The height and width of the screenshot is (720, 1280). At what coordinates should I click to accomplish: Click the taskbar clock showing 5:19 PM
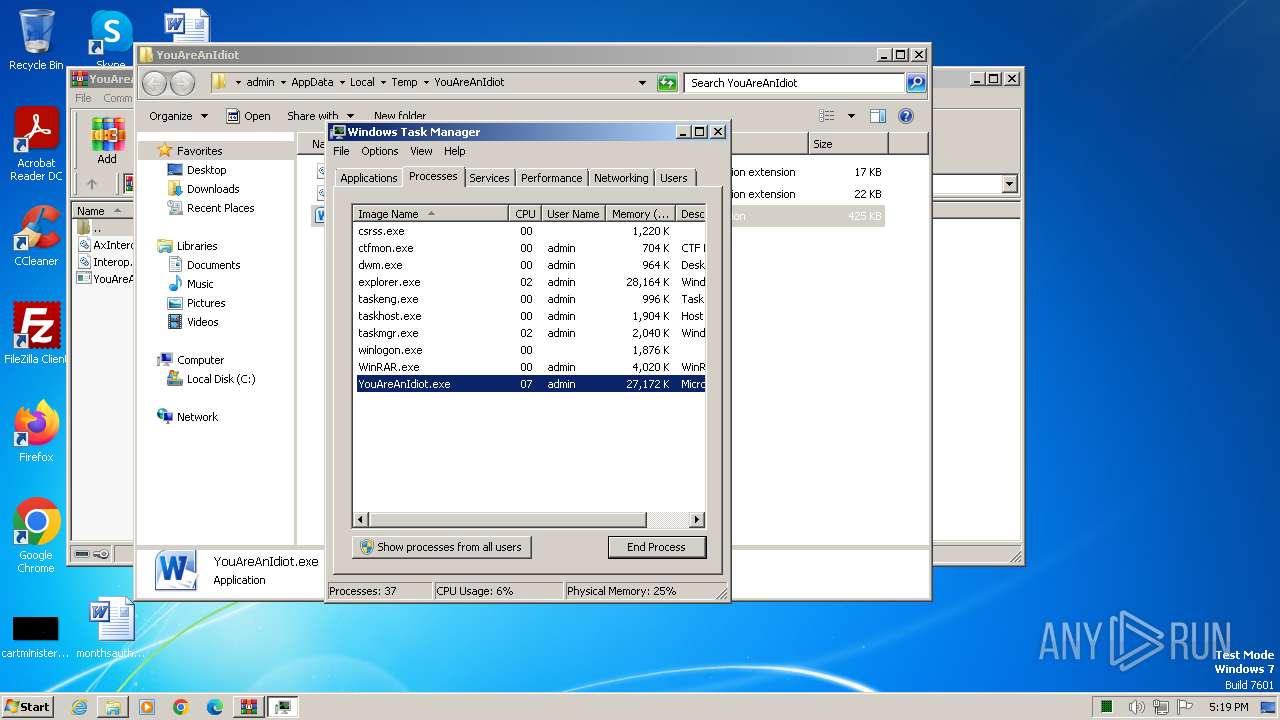coord(1228,707)
